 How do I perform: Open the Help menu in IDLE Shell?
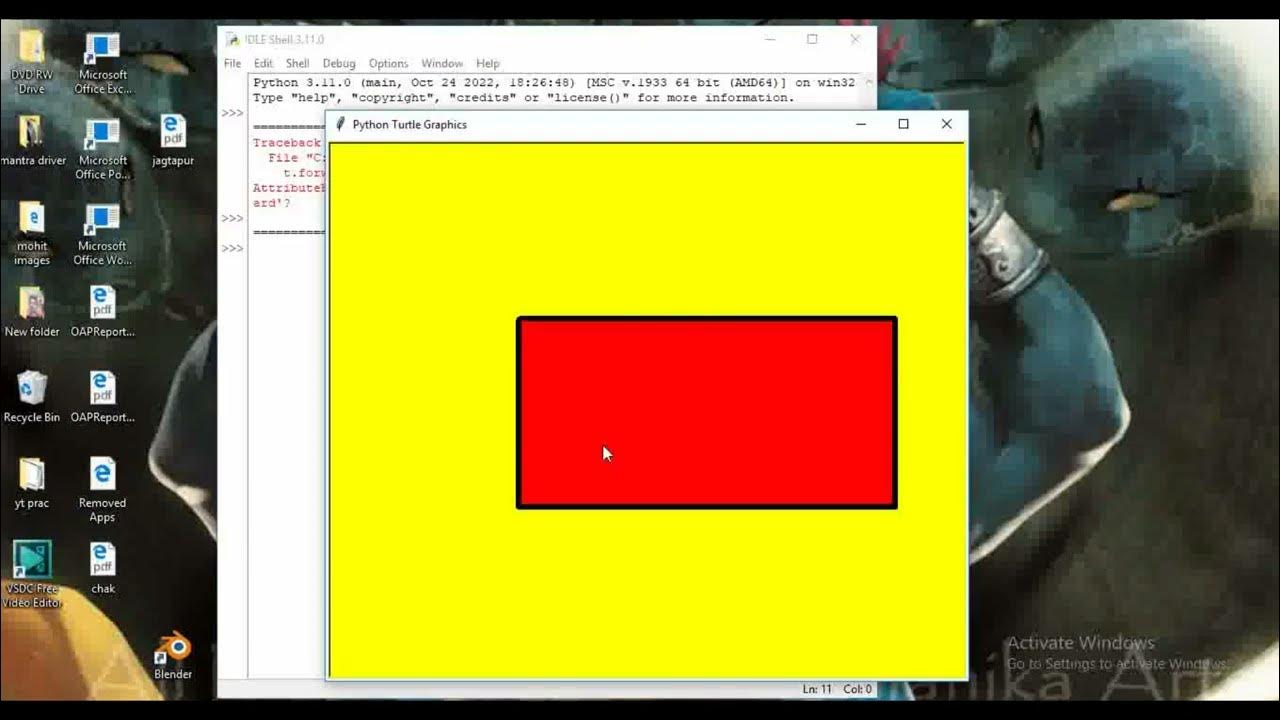point(488,63)
